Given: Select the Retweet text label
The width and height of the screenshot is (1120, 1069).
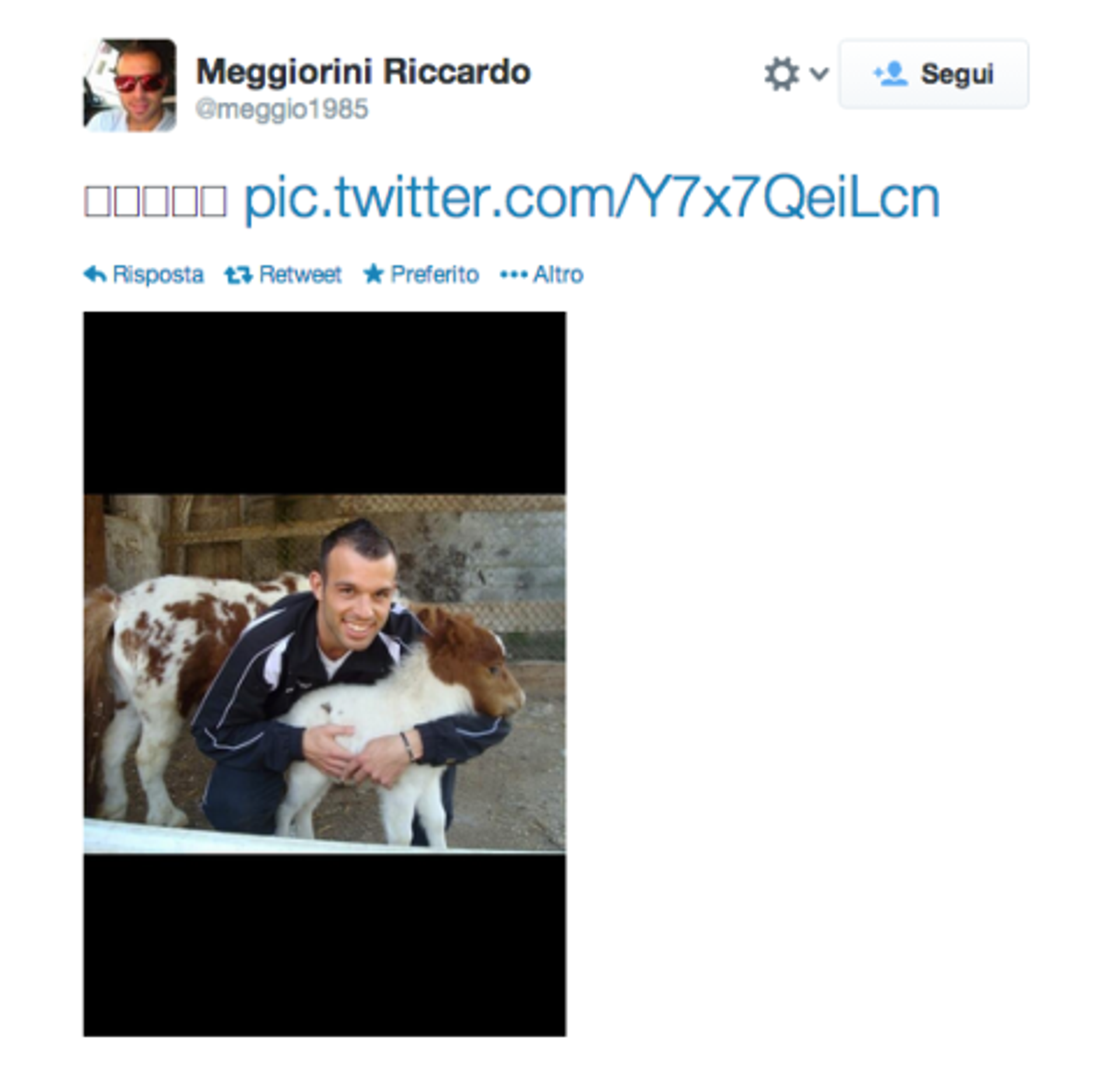Looking at the screenshot, I should 300,274.
